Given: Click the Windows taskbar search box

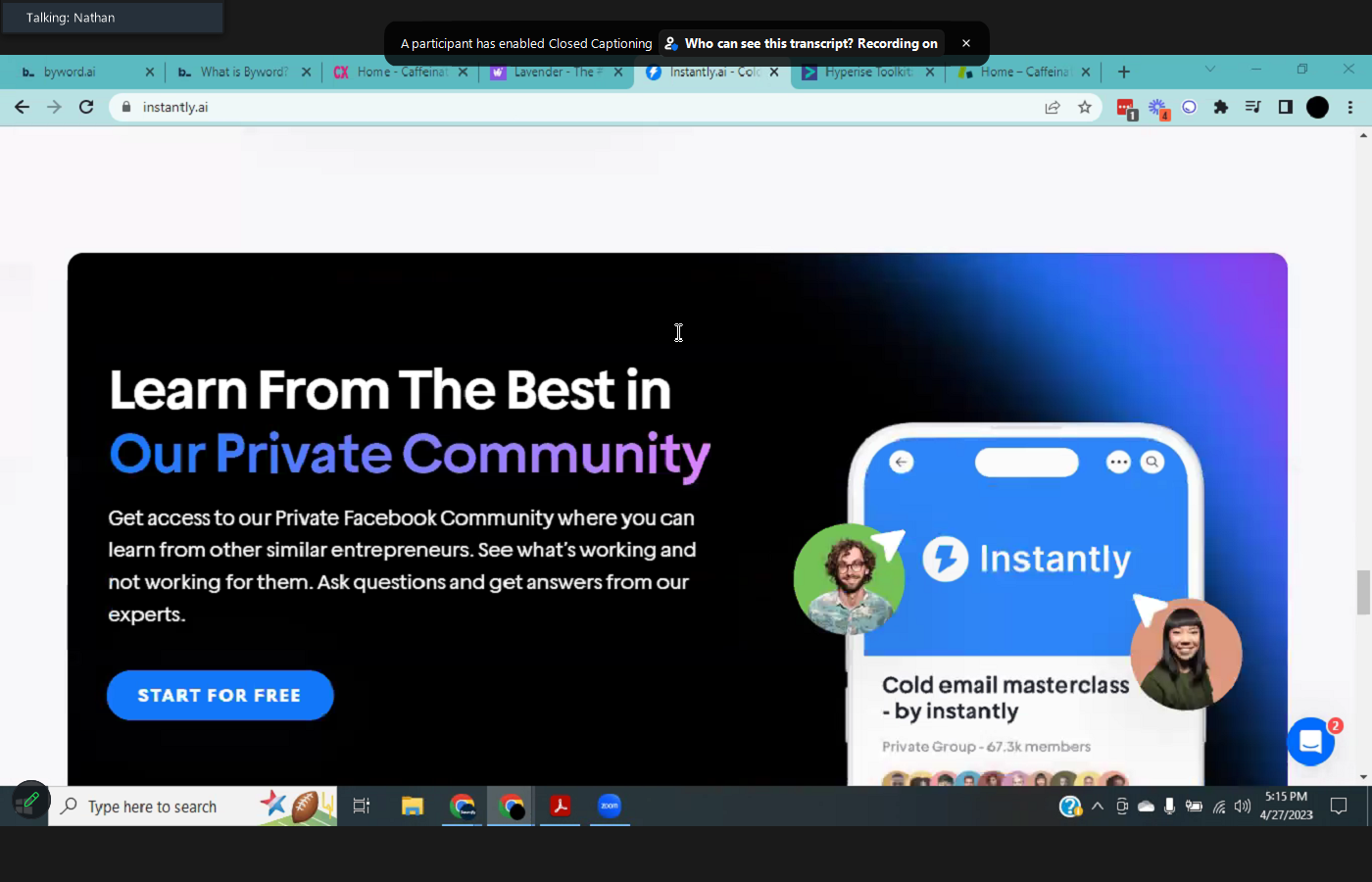Looking at the screenshot, I should [x=157, y=807].
